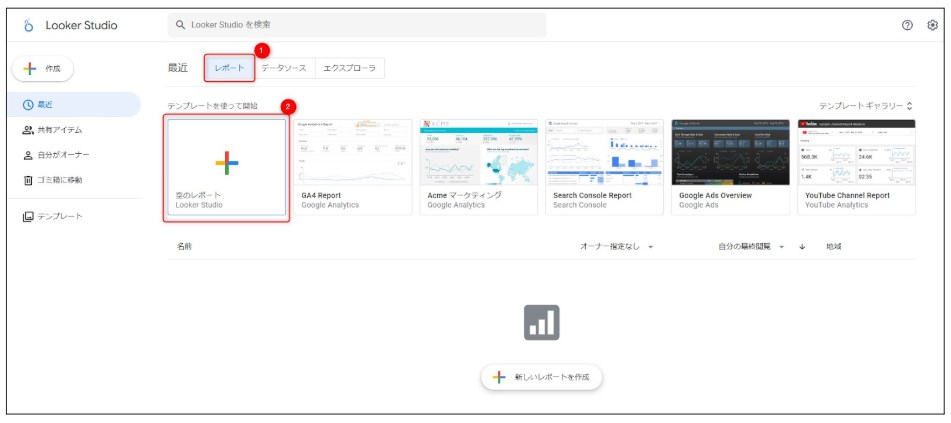This screenshot has height=423, width=951.
Task: Click the 'YouTube Channel Report' title text
Action: coord(847,195)
